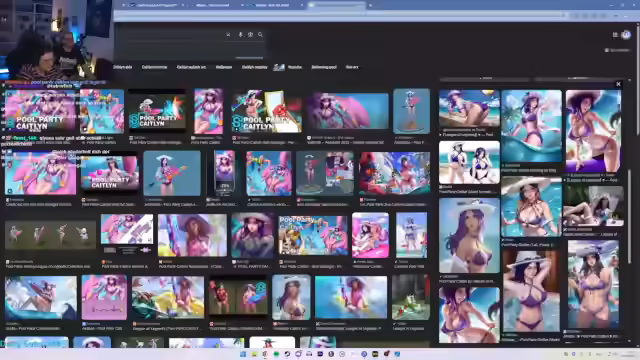Open the Google apps grid icon
The width and height of the screenshot is (640, 360).
click(x=615, y=35)
